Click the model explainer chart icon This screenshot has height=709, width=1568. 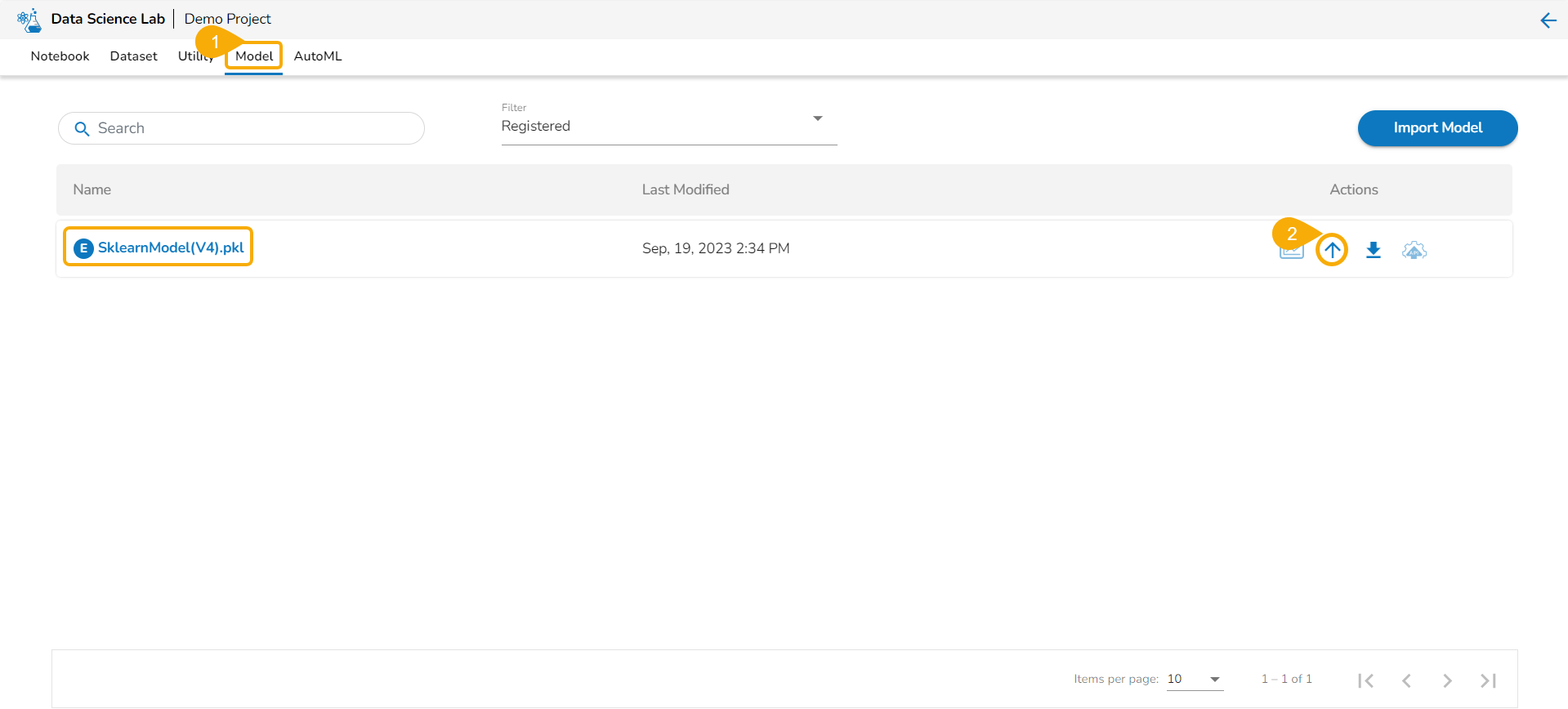tap(1291, 252)
